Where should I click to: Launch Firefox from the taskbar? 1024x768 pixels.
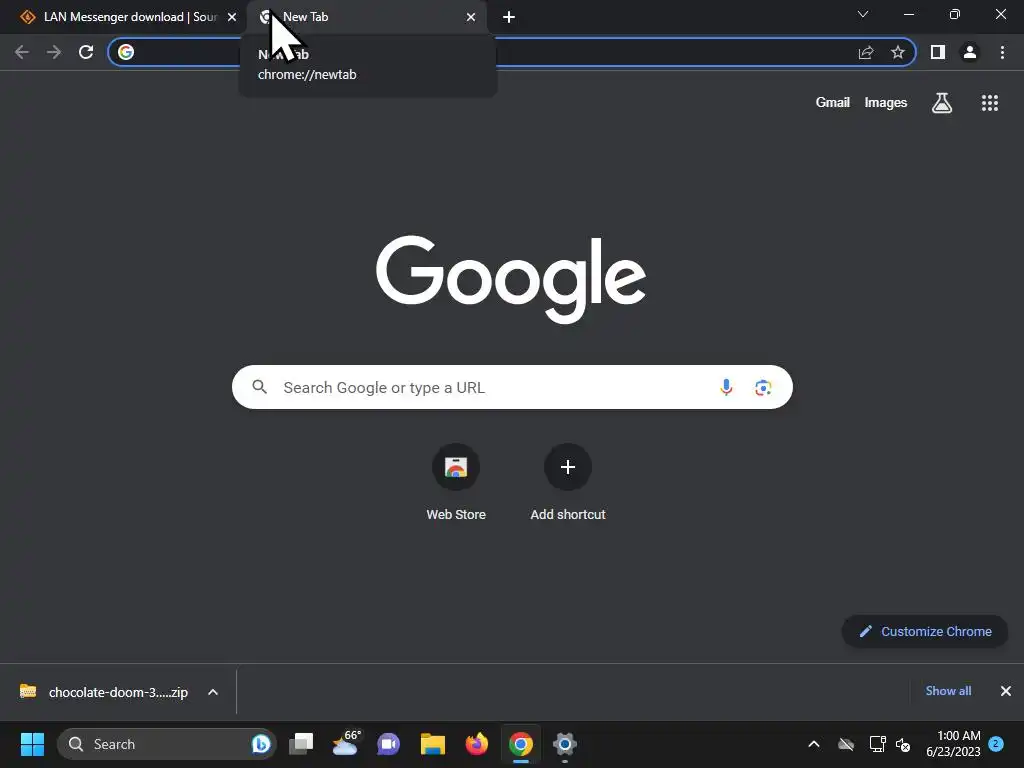[x=477, y=744]
